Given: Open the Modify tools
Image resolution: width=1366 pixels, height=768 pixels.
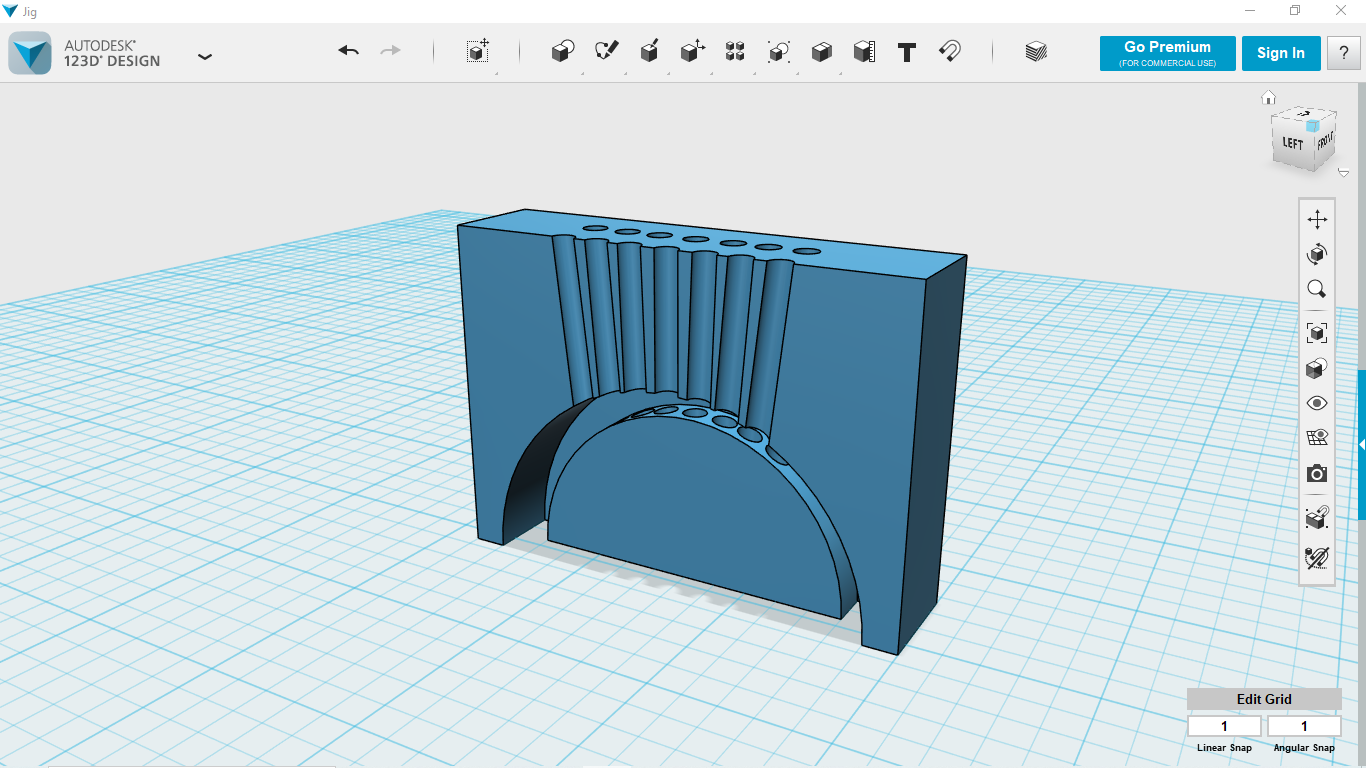Looking at the screenshot, I should tap(692, 52).
